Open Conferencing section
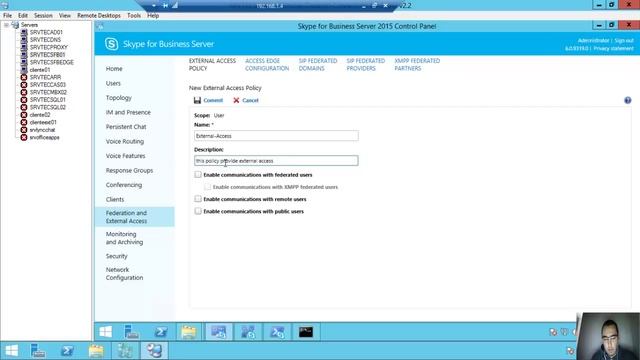 point(124,185)
